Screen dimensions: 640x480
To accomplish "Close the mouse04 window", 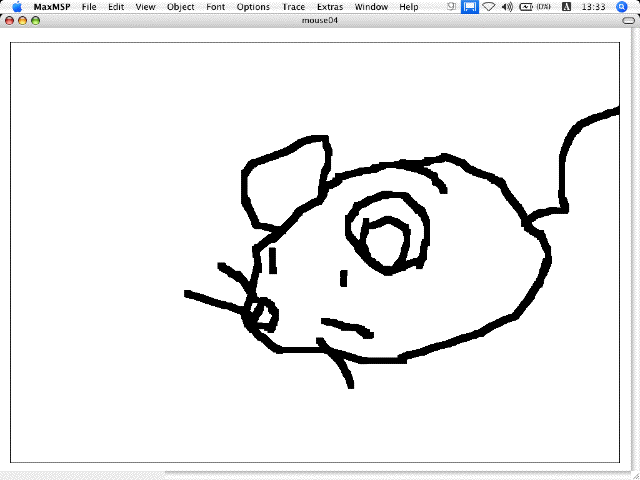I will click(x=9, y=21).
